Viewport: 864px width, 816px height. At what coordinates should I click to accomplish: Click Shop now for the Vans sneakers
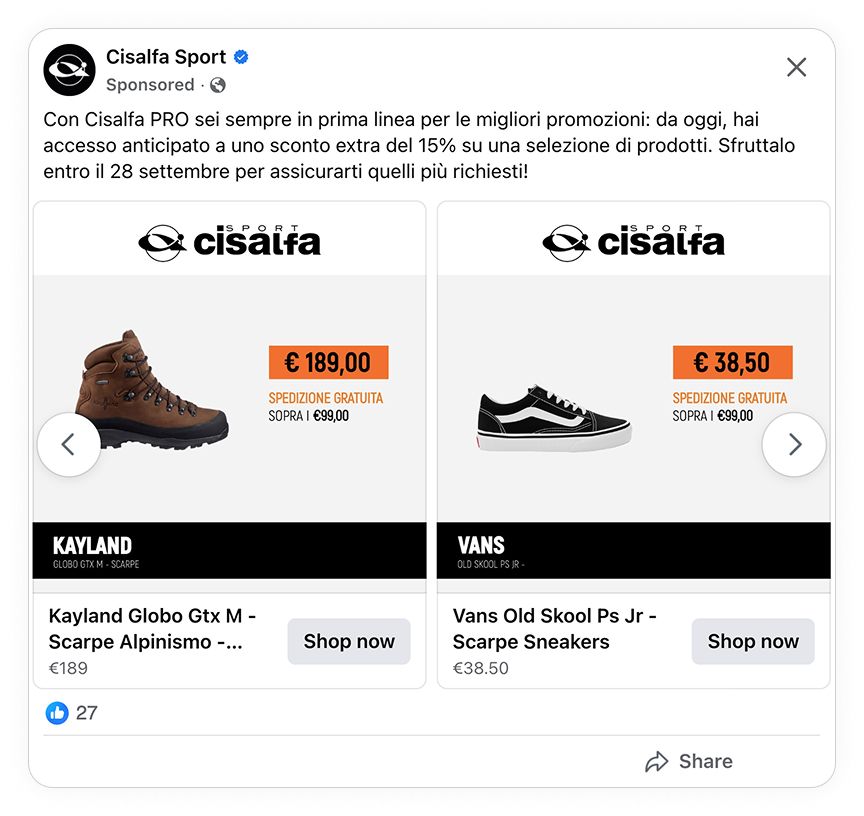[x=752, y=641]
